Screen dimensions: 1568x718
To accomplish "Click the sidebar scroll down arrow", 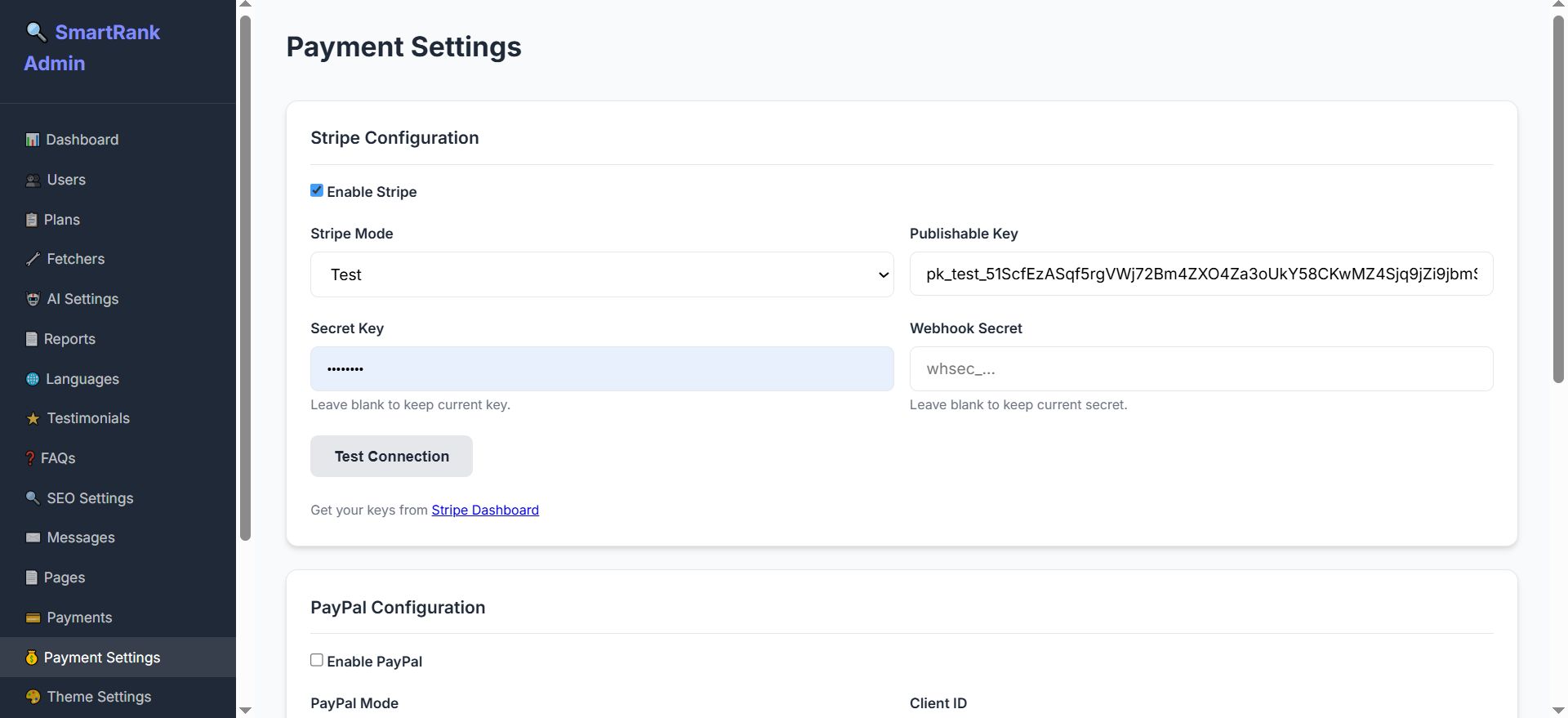I will (245, 711).
